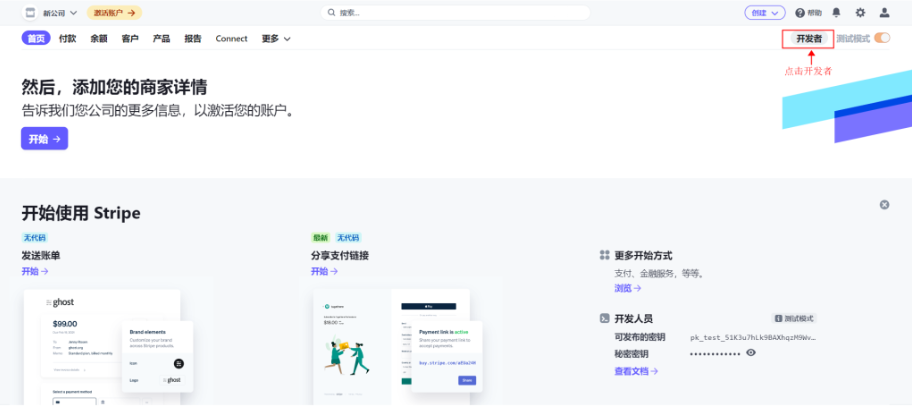The width and height of the screenshot is (912, 420).
Task: Click the 发送账单 heading
Action: (x=41, y=255)
